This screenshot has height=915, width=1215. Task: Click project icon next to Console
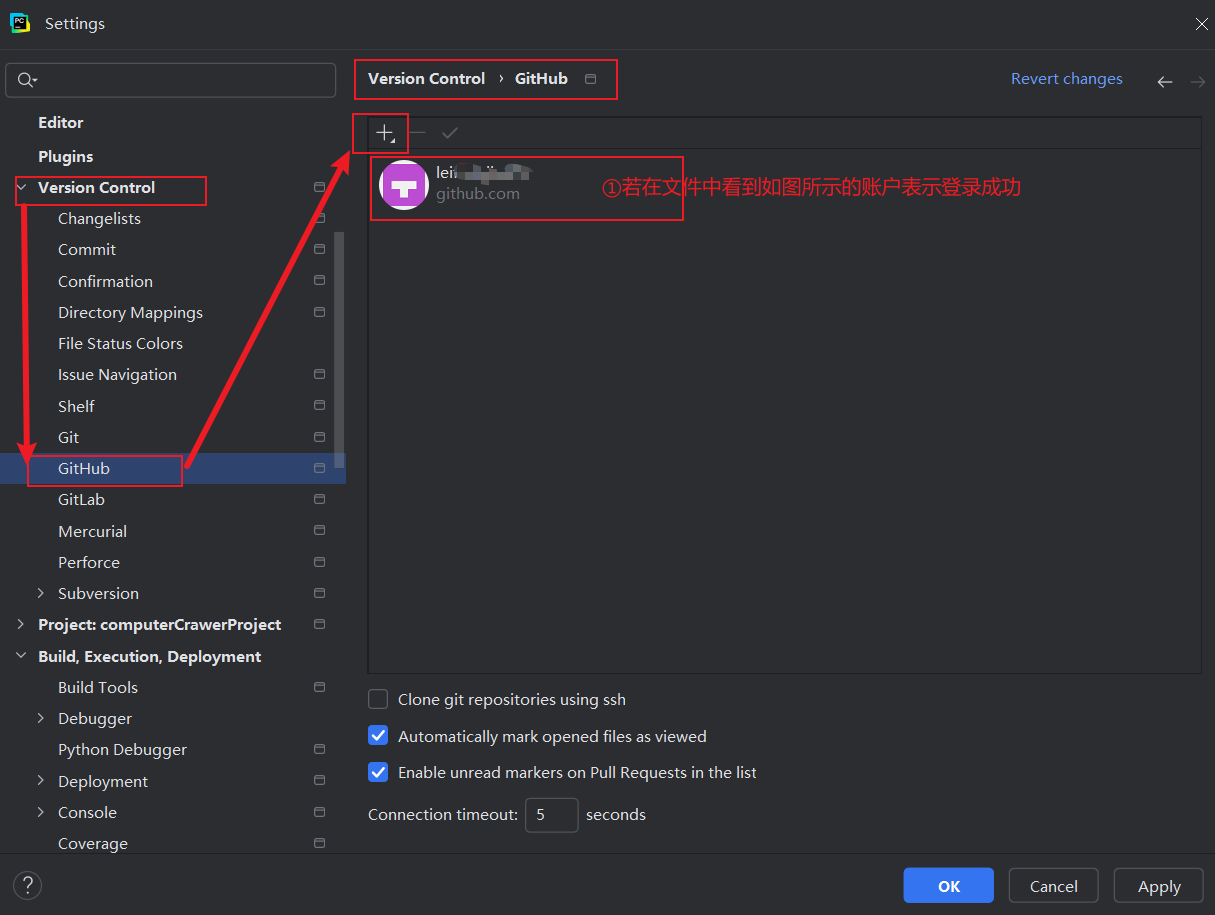(320, 812)
